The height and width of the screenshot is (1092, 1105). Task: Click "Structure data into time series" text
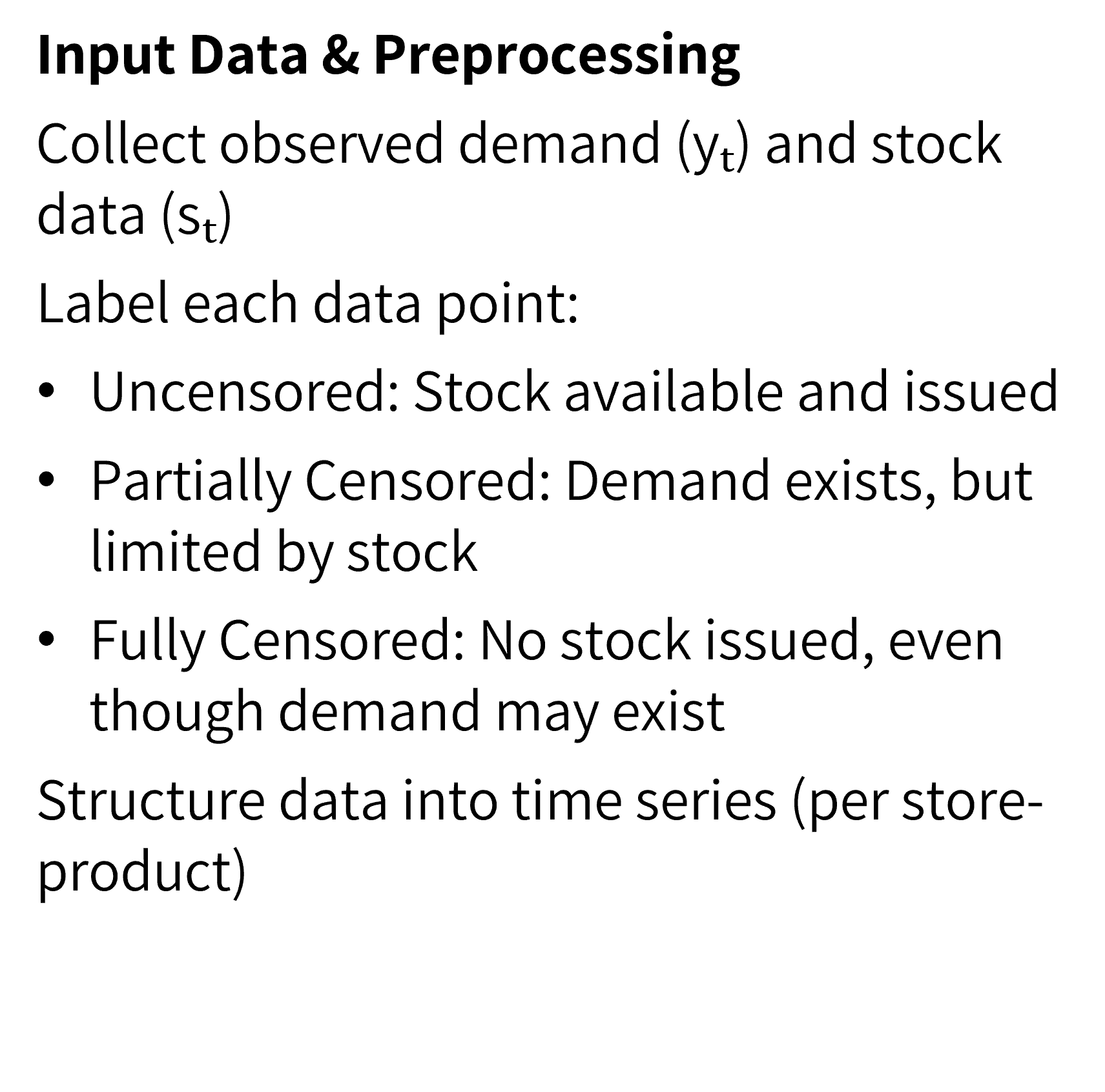(407, 799)
